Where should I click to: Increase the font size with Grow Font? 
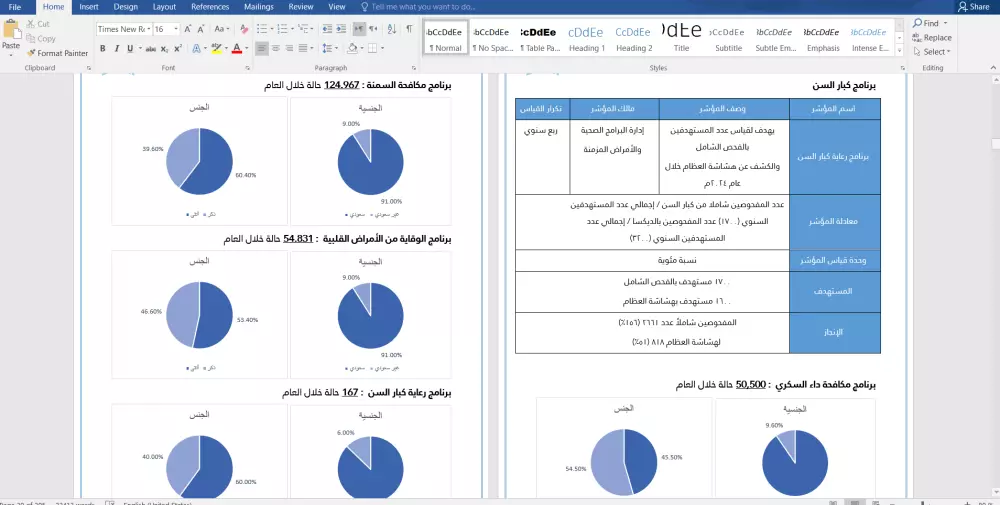[x=188, y=29]
